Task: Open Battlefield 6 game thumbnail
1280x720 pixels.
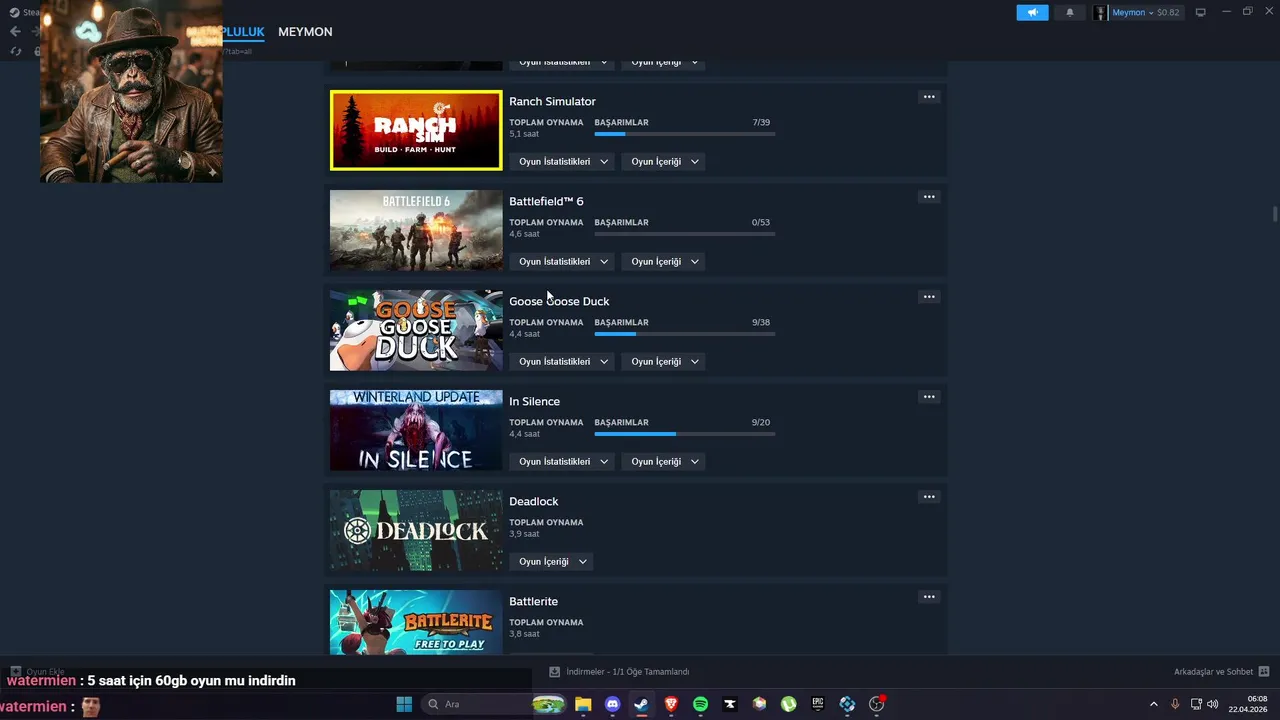Action: (416, 230)
